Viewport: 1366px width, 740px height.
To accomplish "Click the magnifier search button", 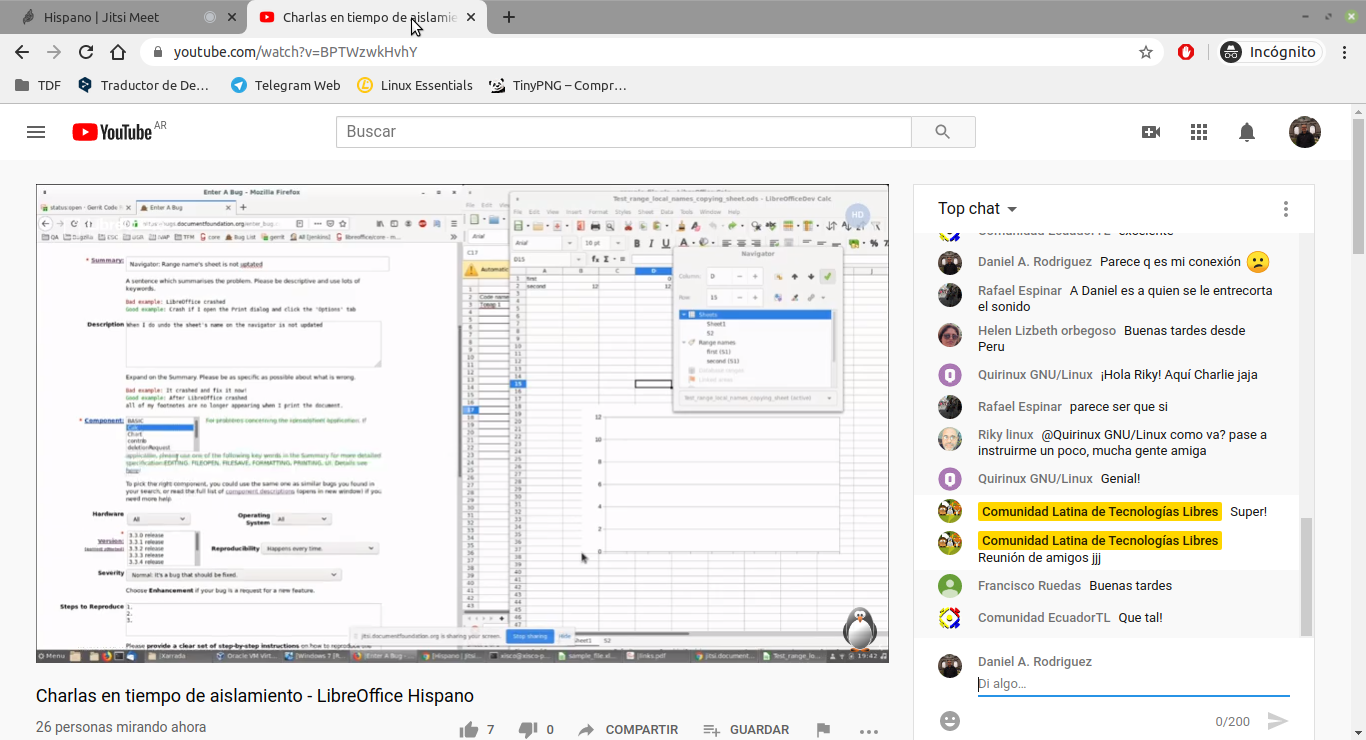I will coord(943,131).
